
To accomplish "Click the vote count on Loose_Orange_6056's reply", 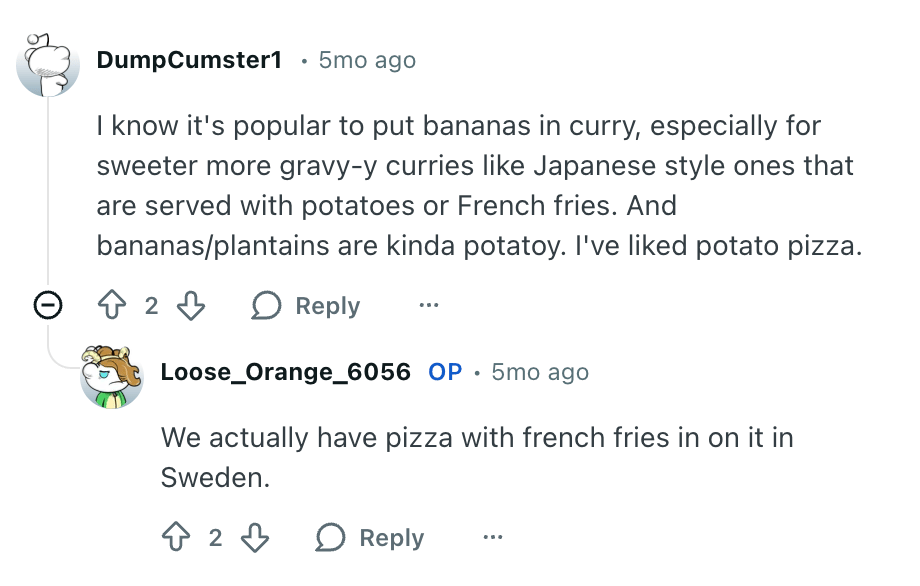I will 215,537.
